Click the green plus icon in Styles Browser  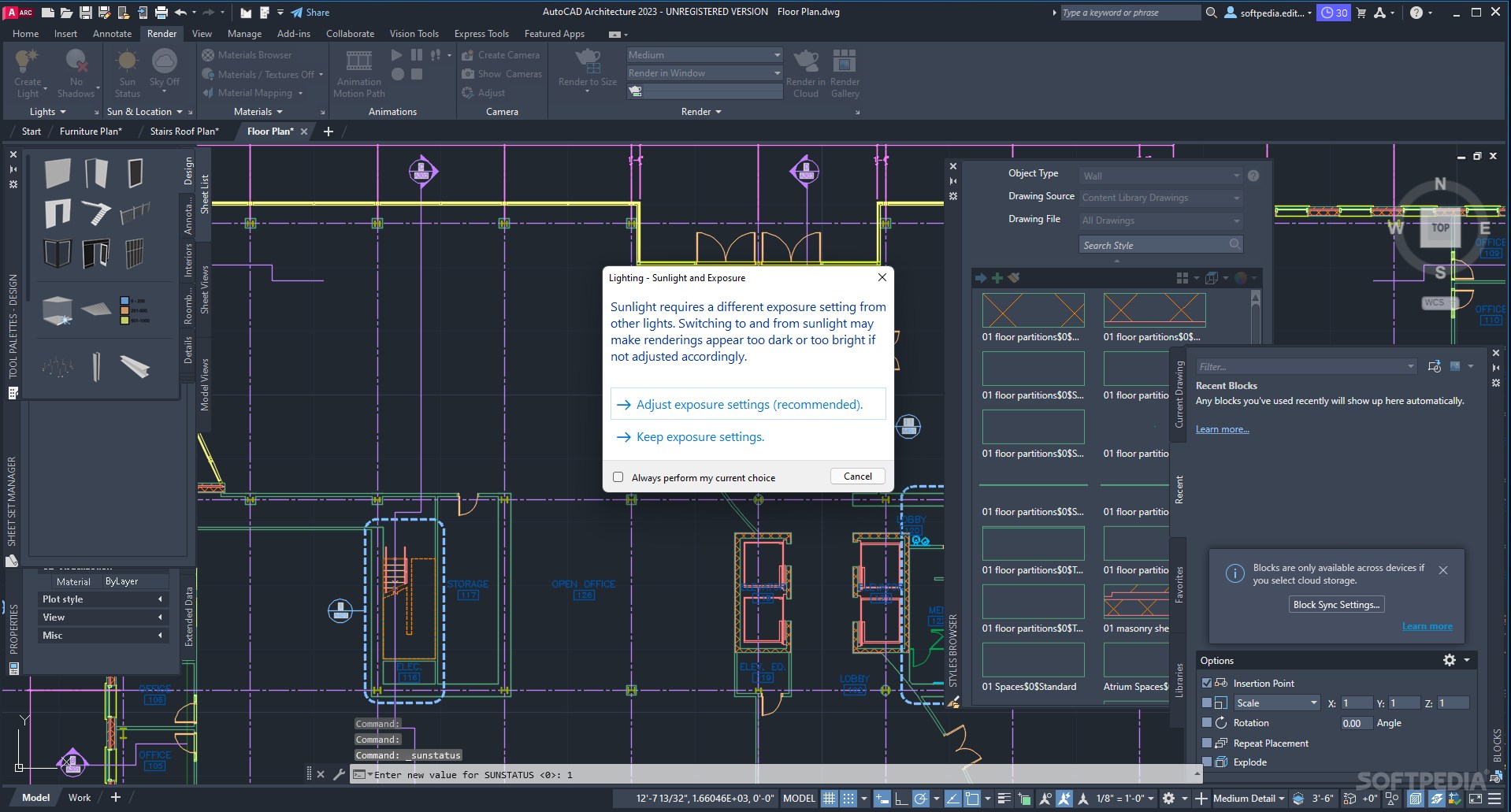(x=997, y=278)
